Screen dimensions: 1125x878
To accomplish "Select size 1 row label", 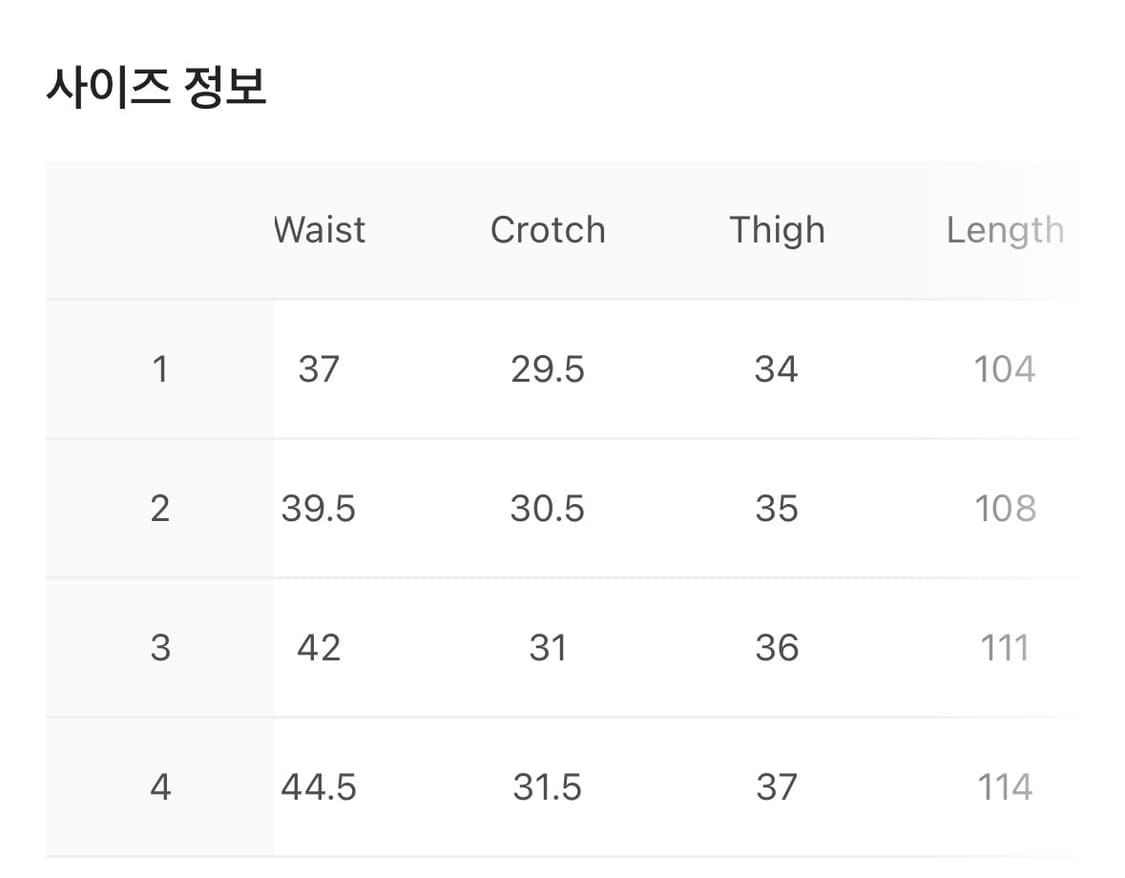I will pos(160,370).
